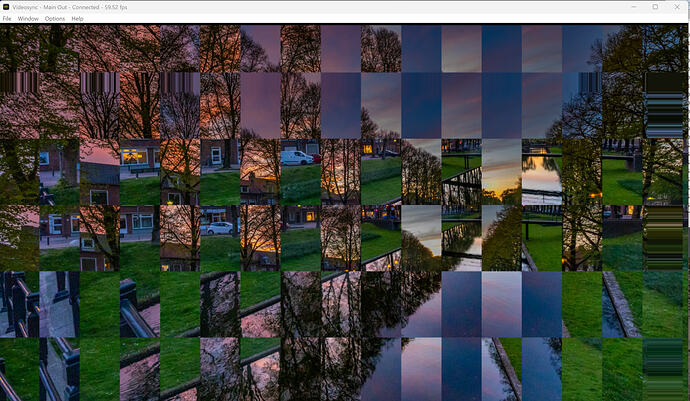The image size is (690, 401).
Task: Open the Window menu
Action: click(28, 19)
